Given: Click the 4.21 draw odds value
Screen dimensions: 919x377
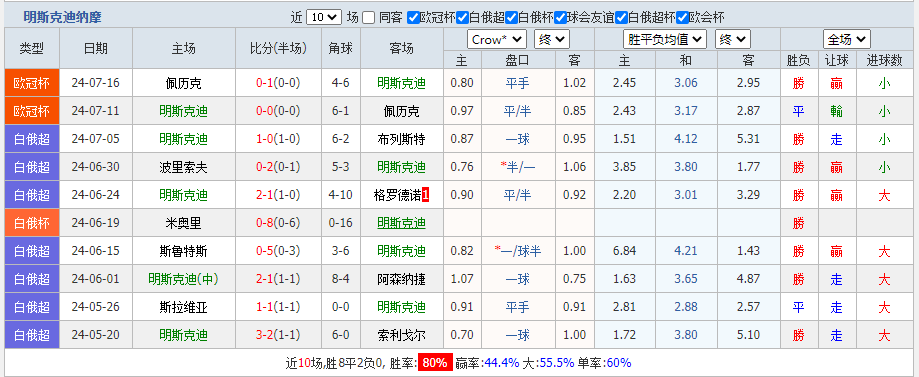Looking at the screenshot, I should pyautogui.click(x=686, y=251).
